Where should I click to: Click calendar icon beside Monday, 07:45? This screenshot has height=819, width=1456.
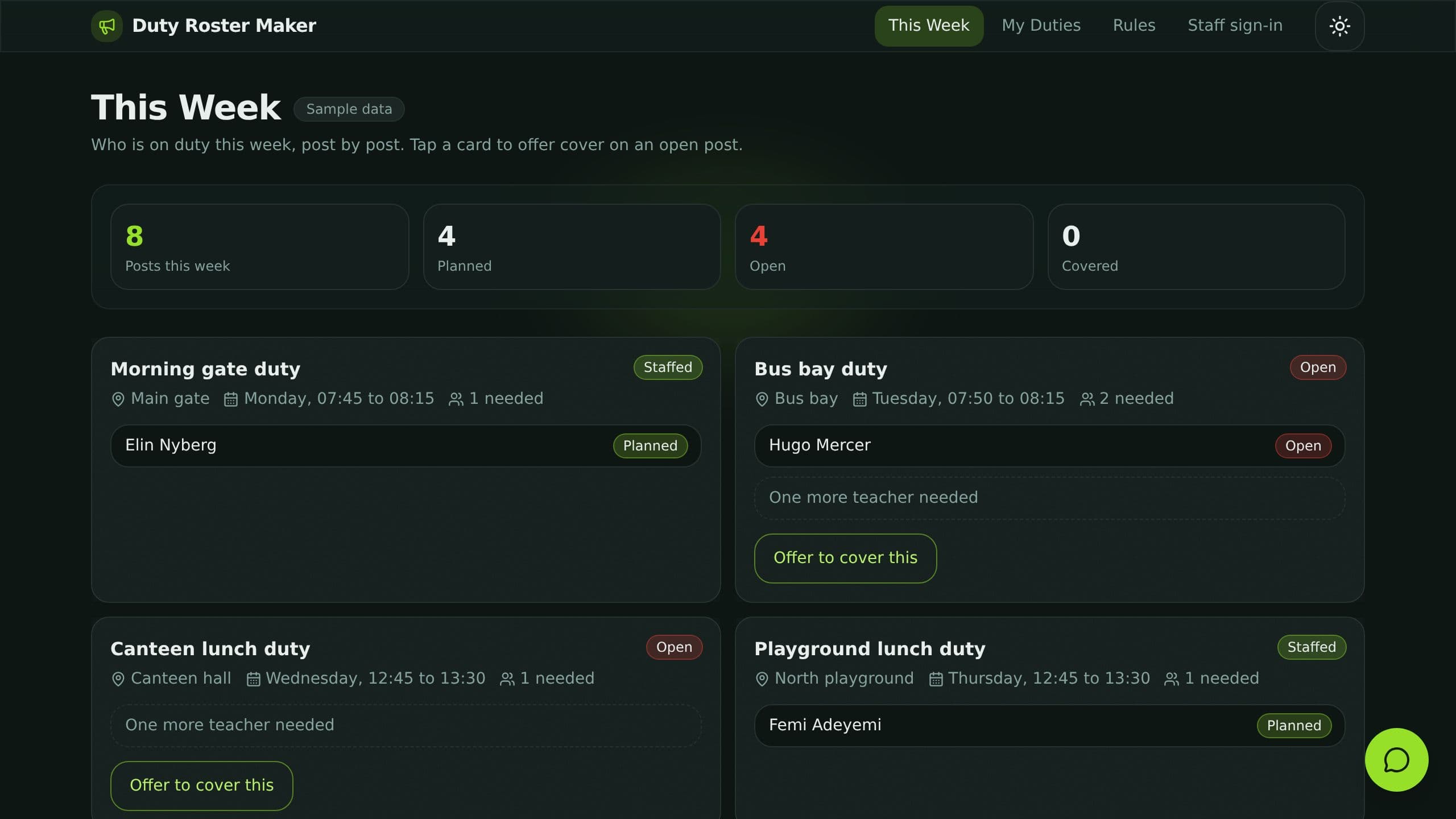[x=230, y=399]
